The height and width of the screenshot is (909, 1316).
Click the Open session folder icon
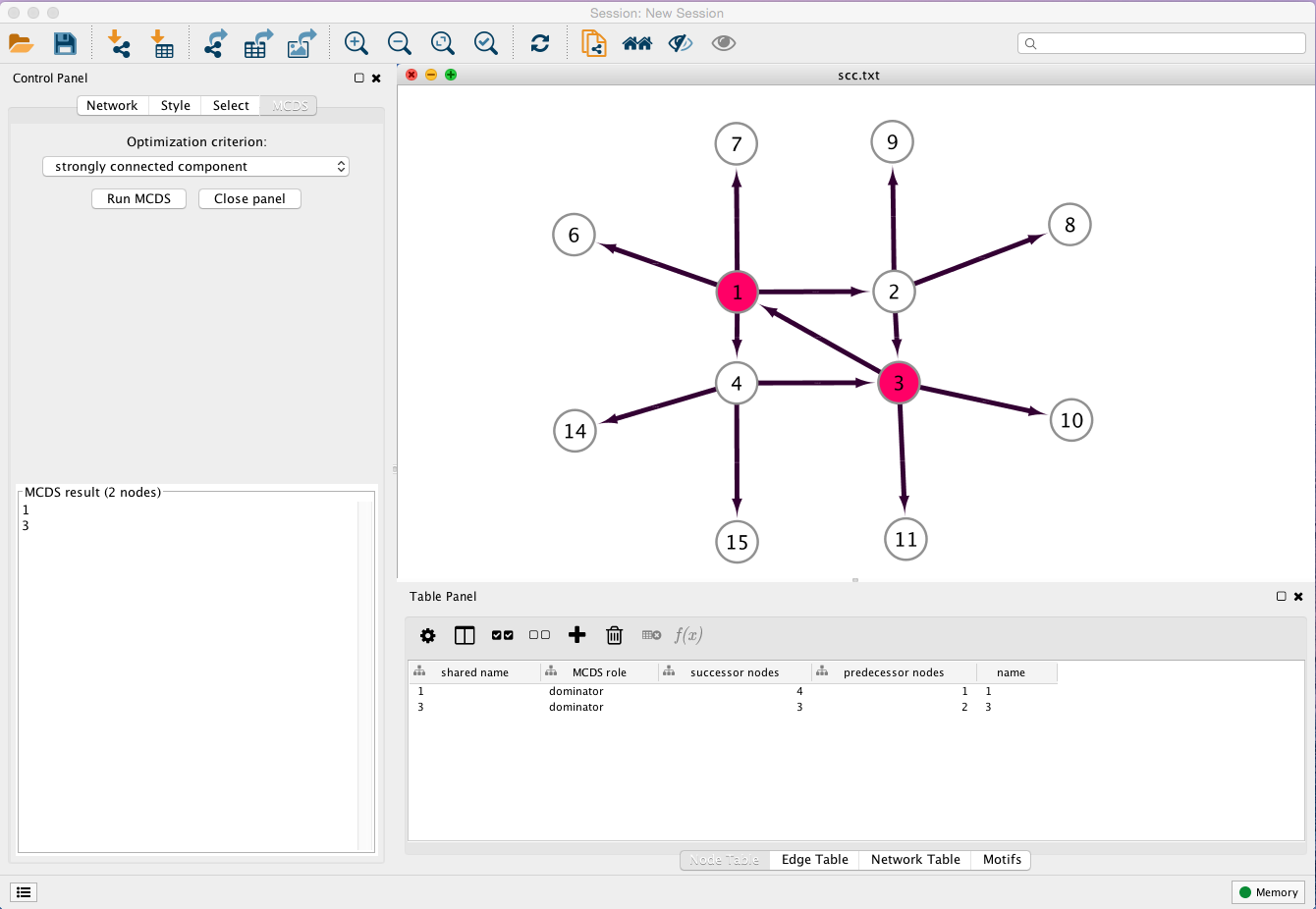[21, 43]
